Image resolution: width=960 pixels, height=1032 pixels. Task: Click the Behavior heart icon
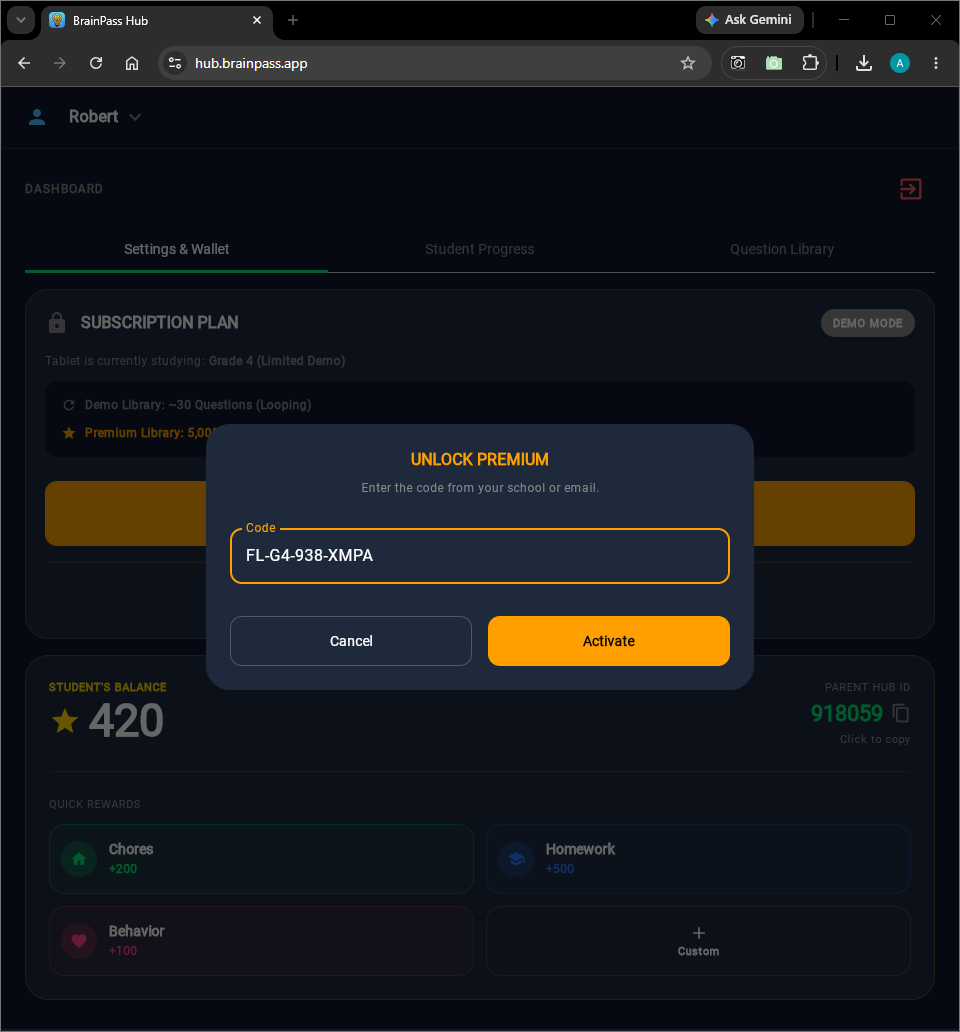79,941
